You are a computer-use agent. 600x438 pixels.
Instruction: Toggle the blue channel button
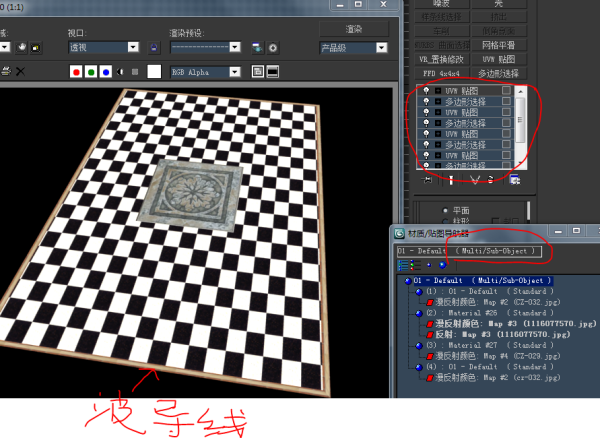[106, 72]
